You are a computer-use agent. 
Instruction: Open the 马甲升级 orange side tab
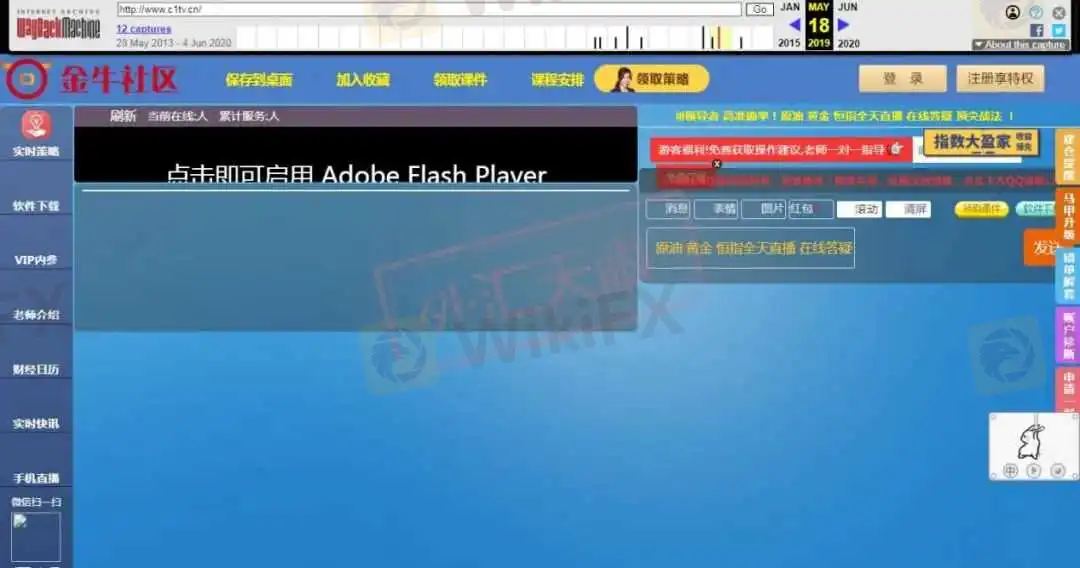pyautogui.click(x=1068, y=215)
